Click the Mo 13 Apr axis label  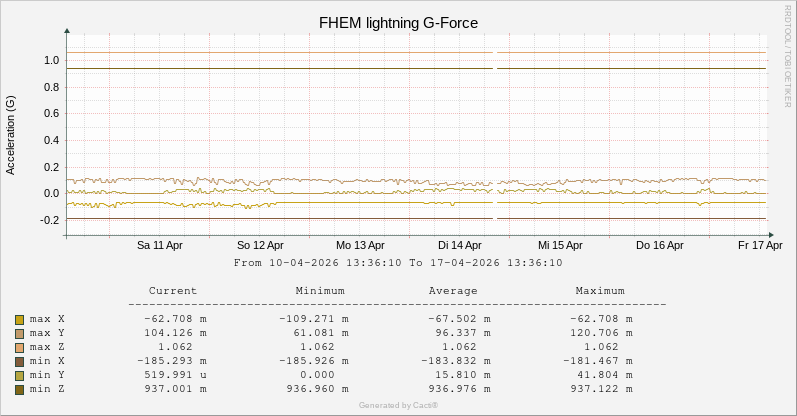click(x=360, y=245)
